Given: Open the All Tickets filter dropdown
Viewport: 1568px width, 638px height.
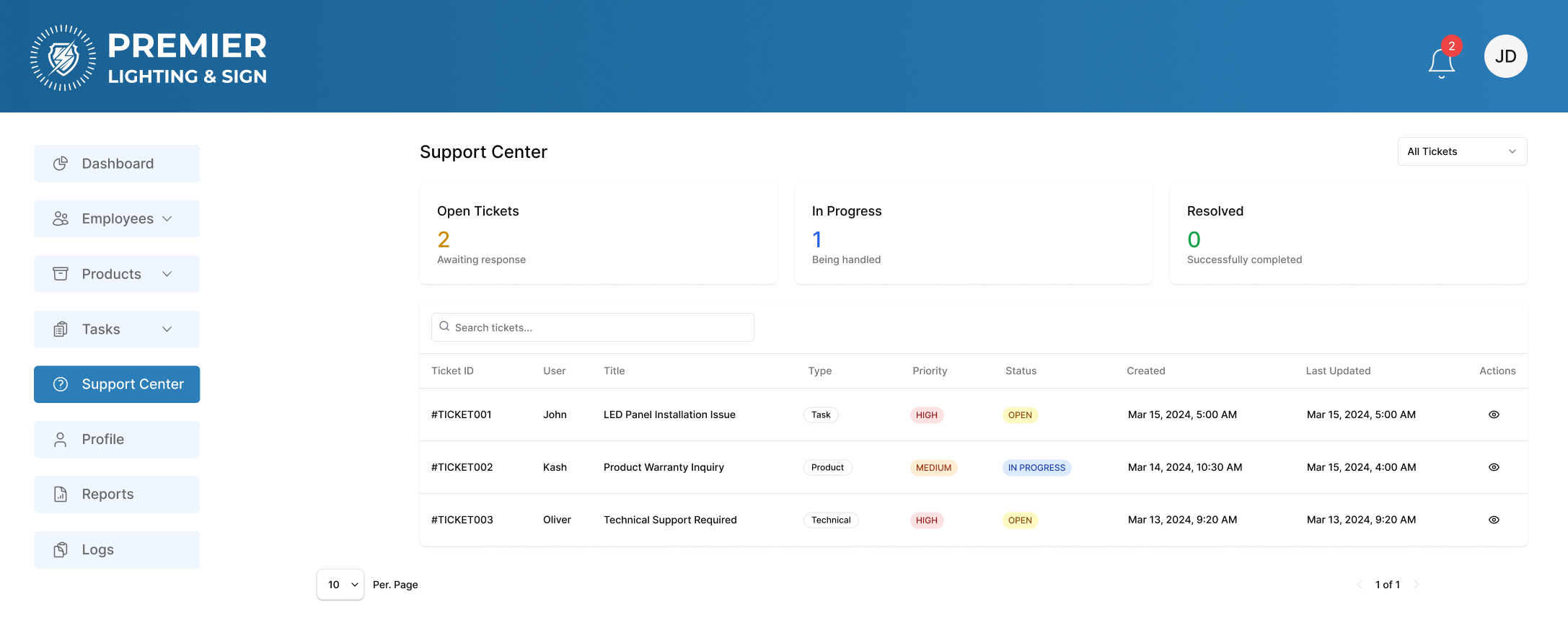Looking at the screenshot, I should tap(1462, 151).
